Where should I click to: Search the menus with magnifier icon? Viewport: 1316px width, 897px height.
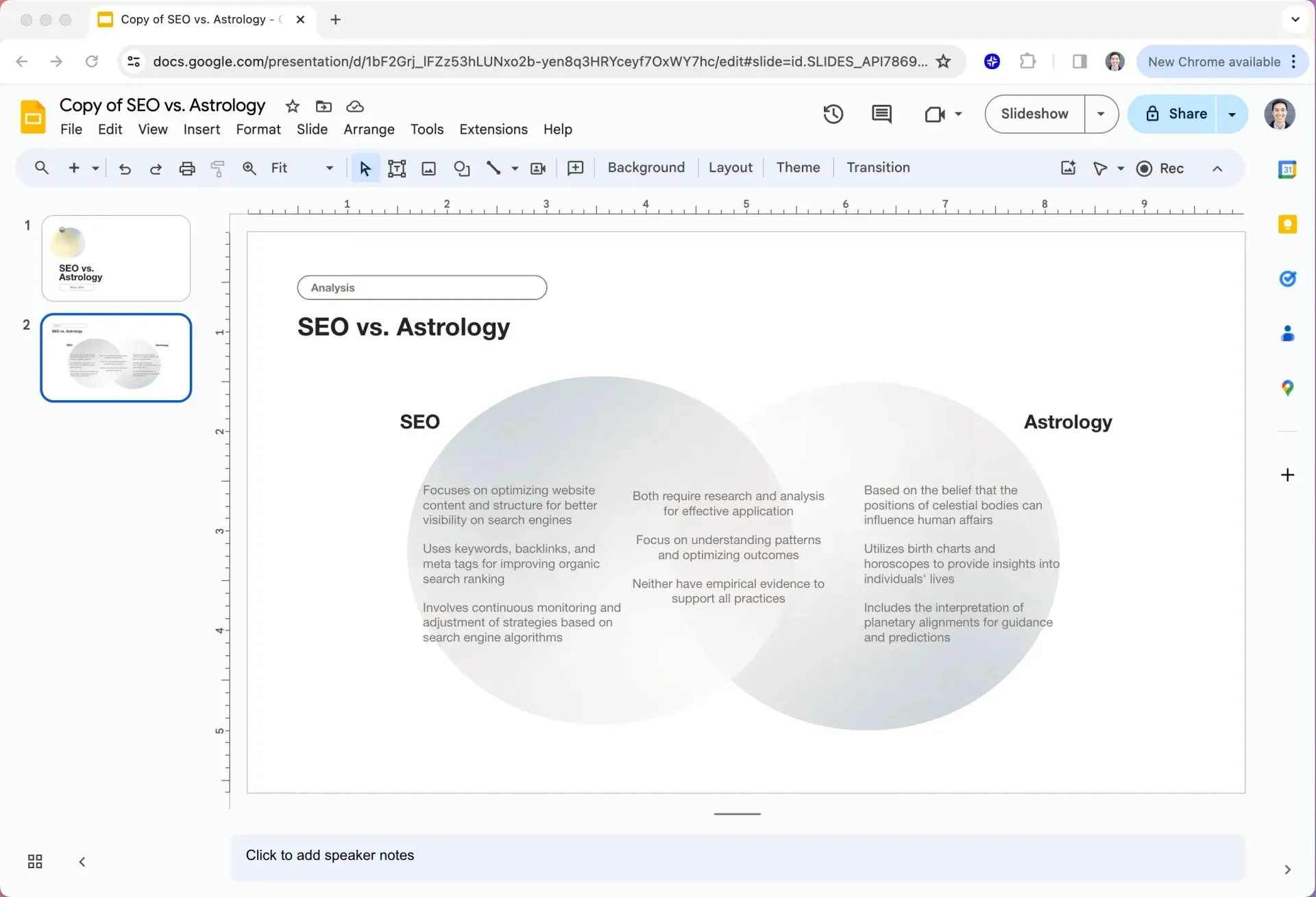pyautogui.click(x=42, y=168)
